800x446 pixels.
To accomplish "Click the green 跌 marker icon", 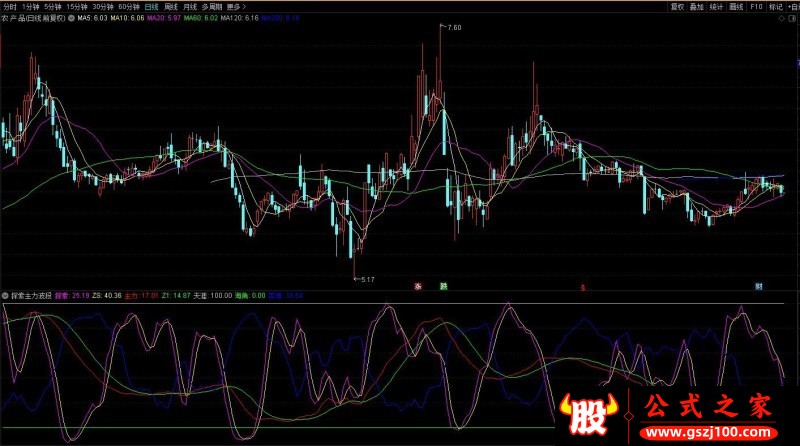I will tap(443, 287).
